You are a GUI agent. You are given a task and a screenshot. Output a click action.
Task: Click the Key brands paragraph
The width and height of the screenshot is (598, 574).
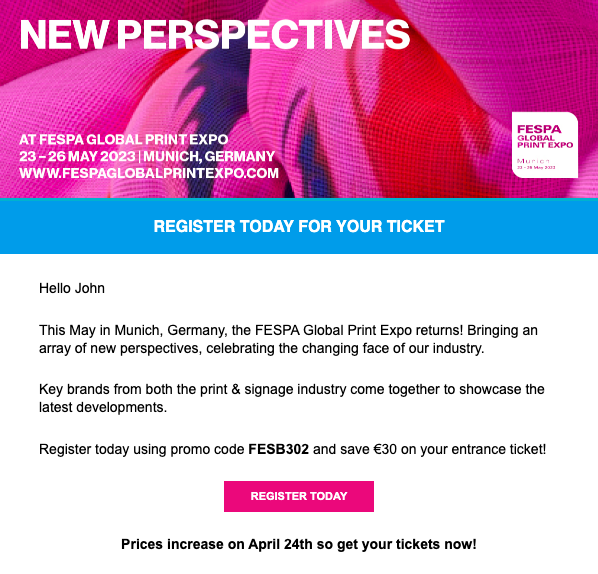click(292, 398)
